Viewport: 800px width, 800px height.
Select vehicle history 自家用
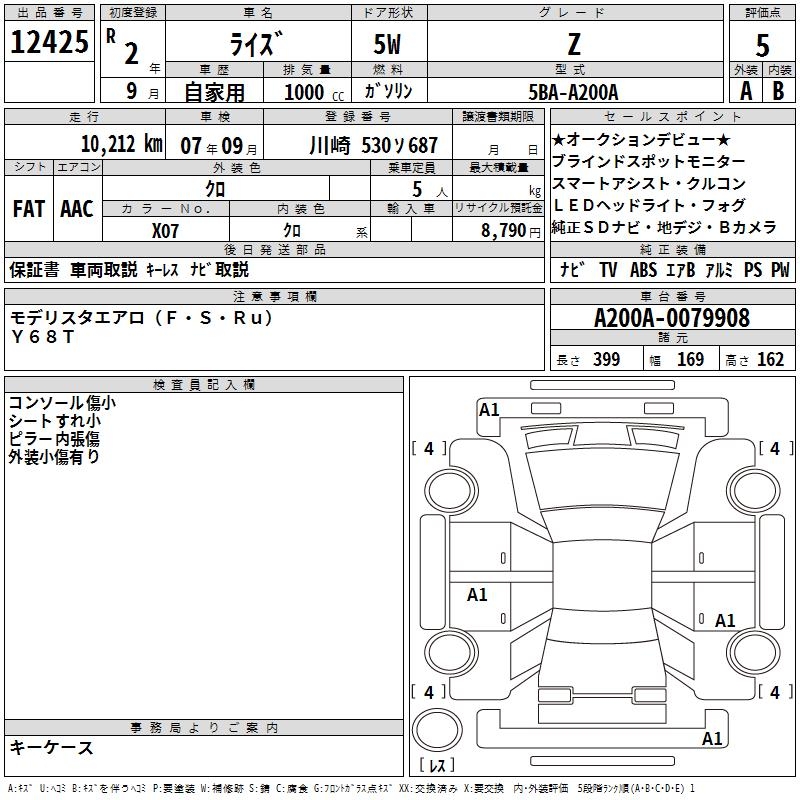coord(214,92)
